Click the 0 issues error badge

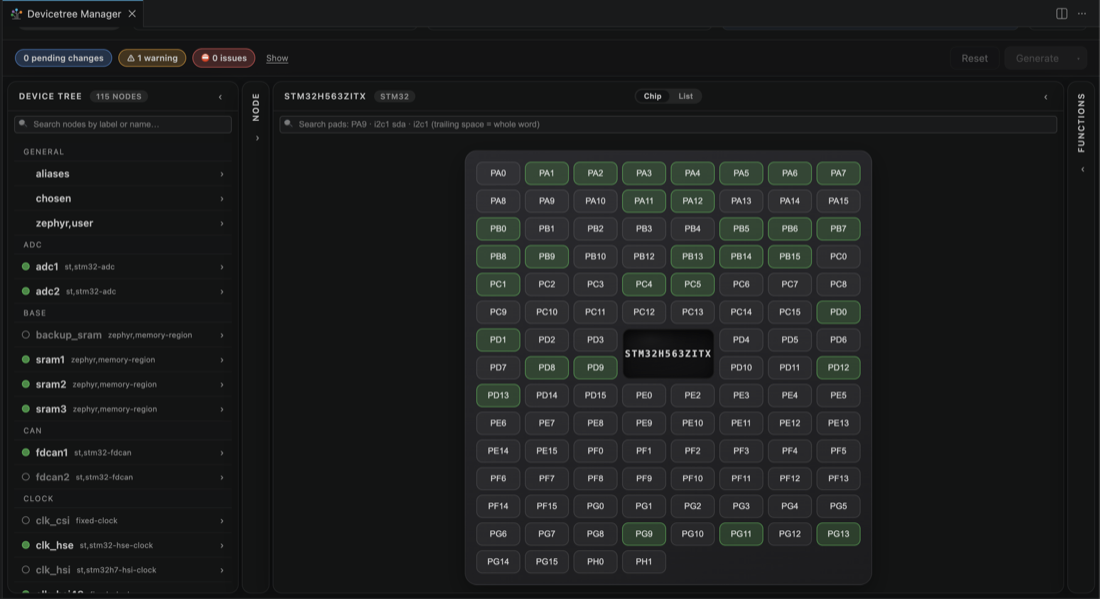(224, 58)
